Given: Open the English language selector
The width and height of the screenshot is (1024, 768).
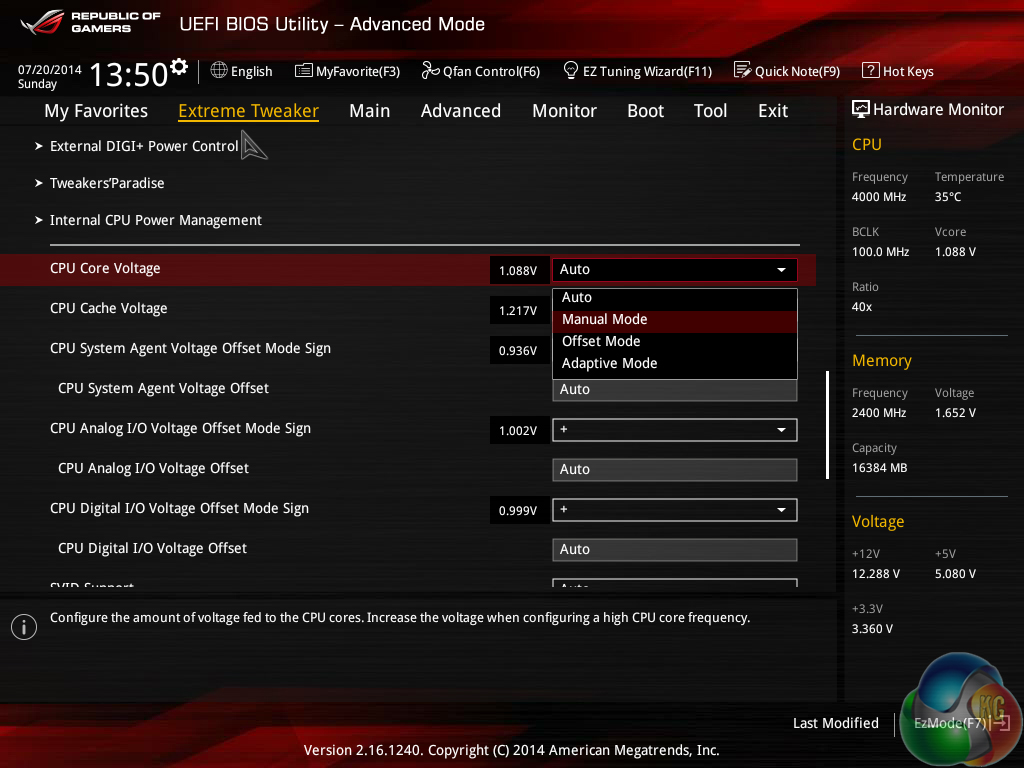Looking at the screenshot, I should point(242,71).
